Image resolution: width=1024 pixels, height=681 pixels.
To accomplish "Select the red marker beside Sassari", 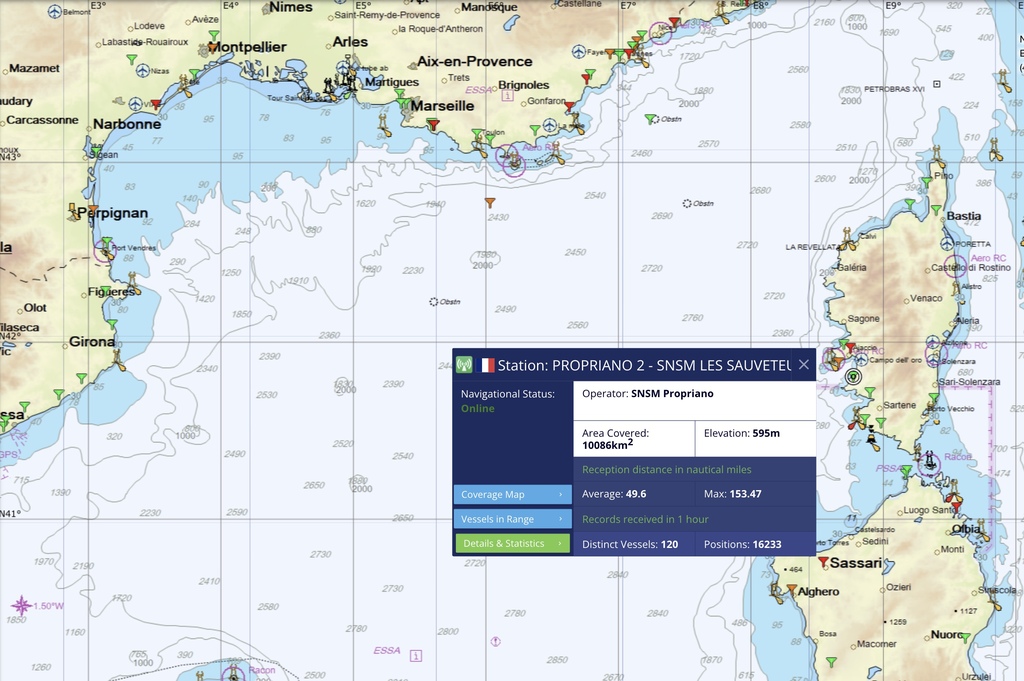I will point(824,562).
